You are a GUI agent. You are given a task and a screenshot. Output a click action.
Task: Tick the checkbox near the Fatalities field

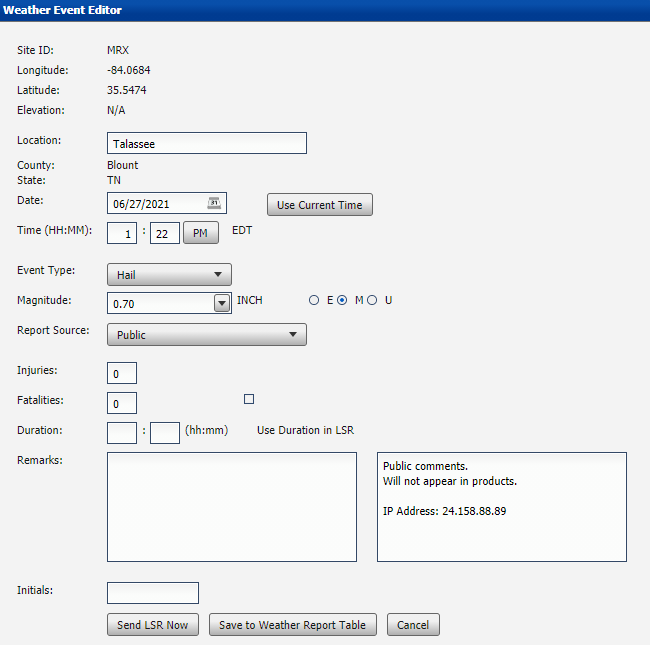coord(249,399)
